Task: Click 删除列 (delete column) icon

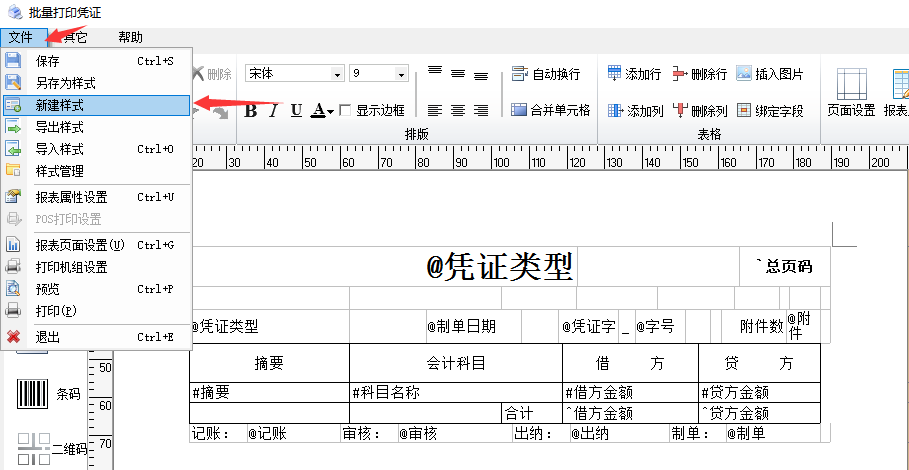Action: pos(700,110)
